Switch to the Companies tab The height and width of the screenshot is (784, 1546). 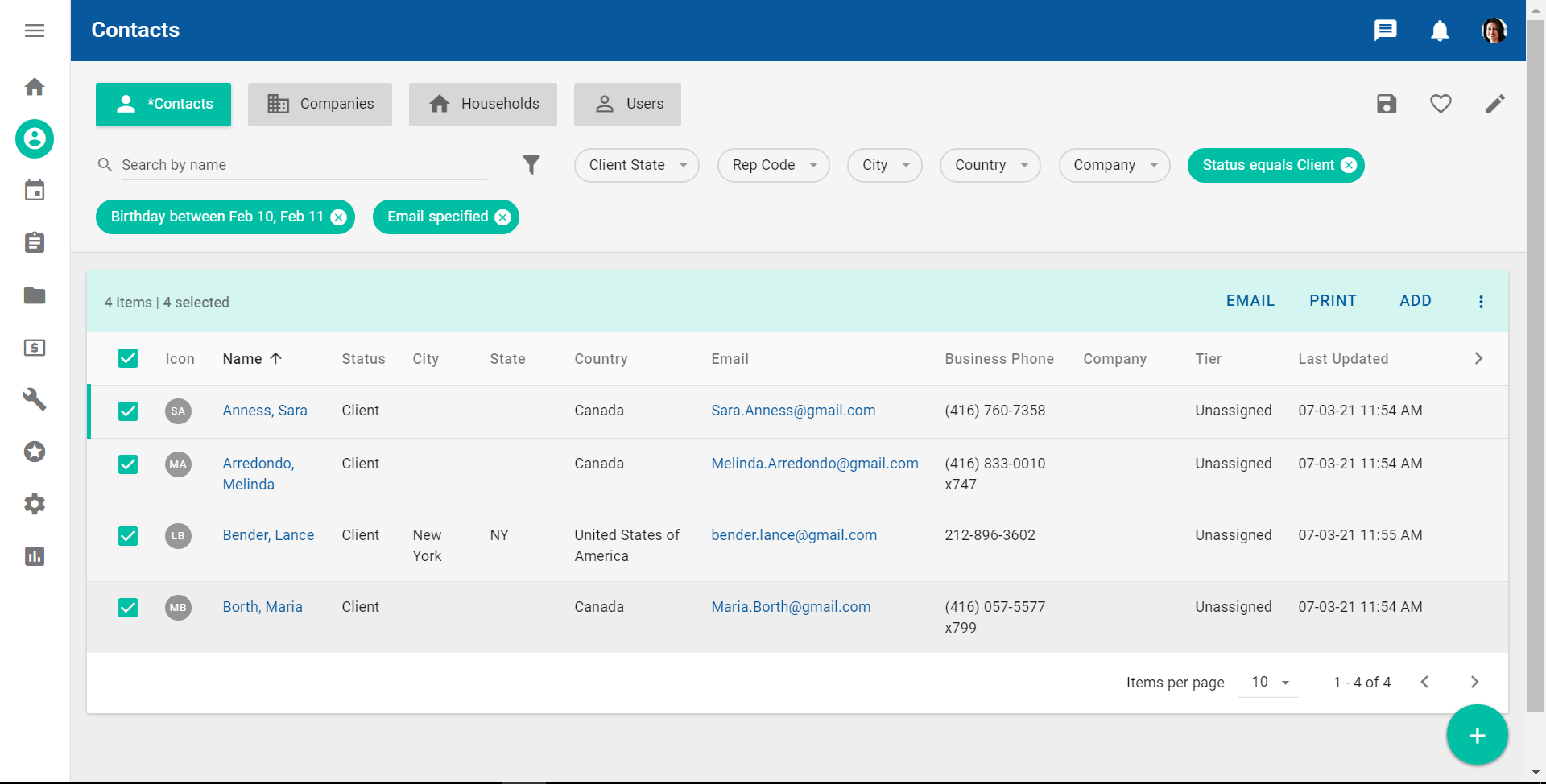coord(320,104)
